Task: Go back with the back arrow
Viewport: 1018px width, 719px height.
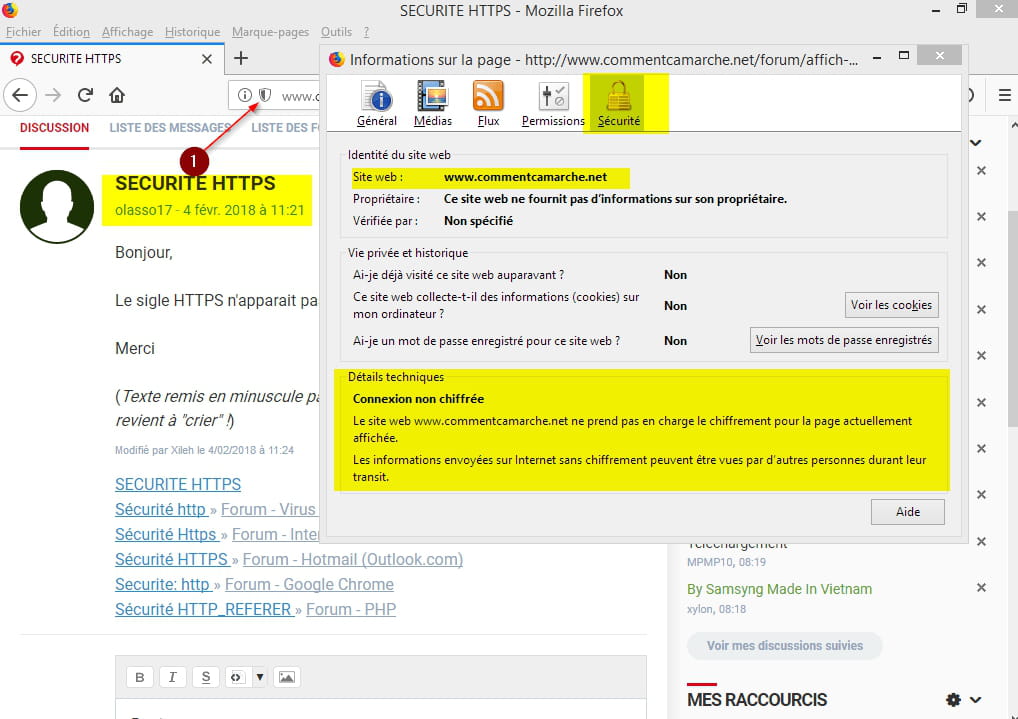Action: click(20, 95)
